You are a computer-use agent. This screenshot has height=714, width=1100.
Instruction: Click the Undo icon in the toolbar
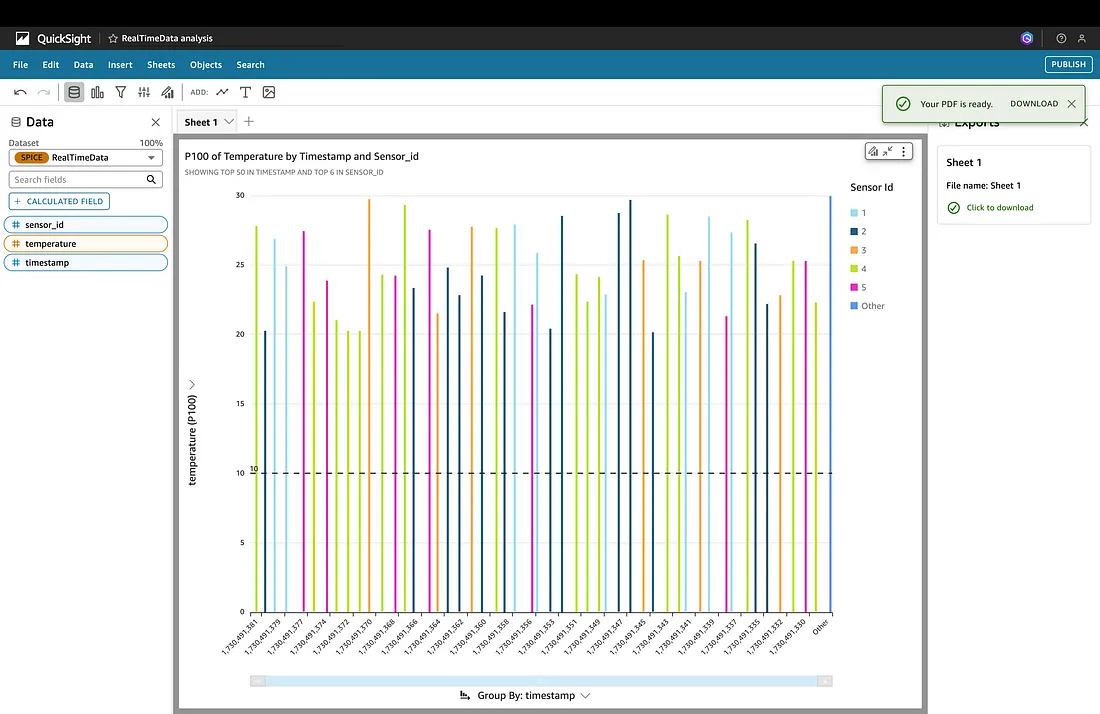click(x=20, y=92)
